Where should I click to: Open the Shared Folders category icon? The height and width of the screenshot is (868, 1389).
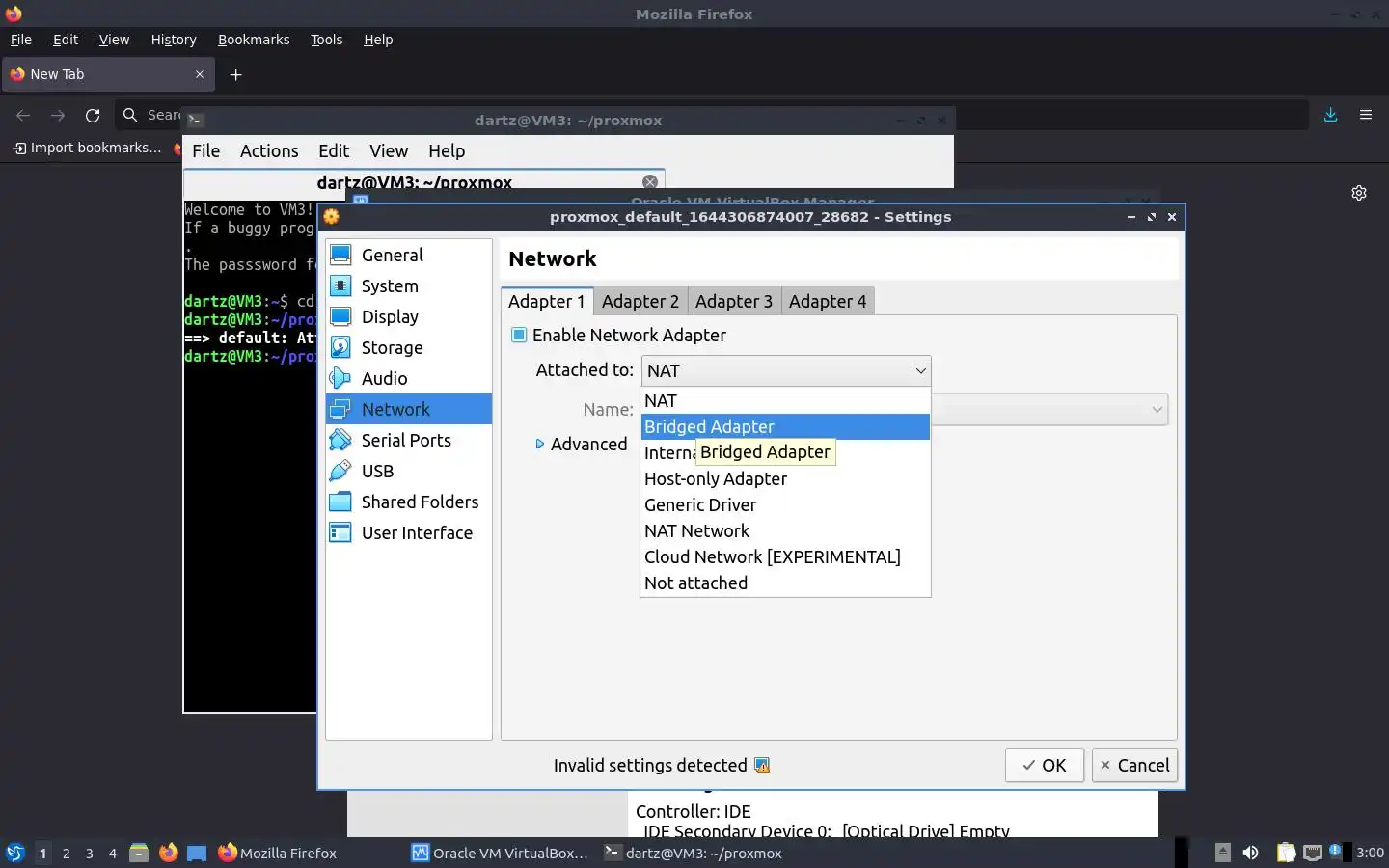[340, 502]
